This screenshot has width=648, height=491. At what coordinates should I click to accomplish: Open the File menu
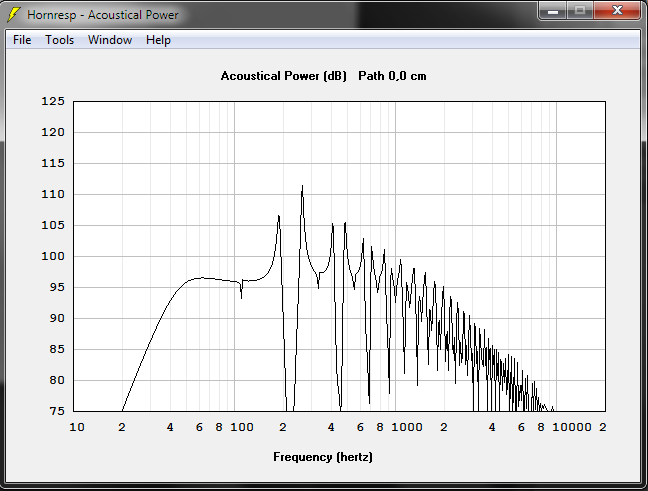[22, 40]
